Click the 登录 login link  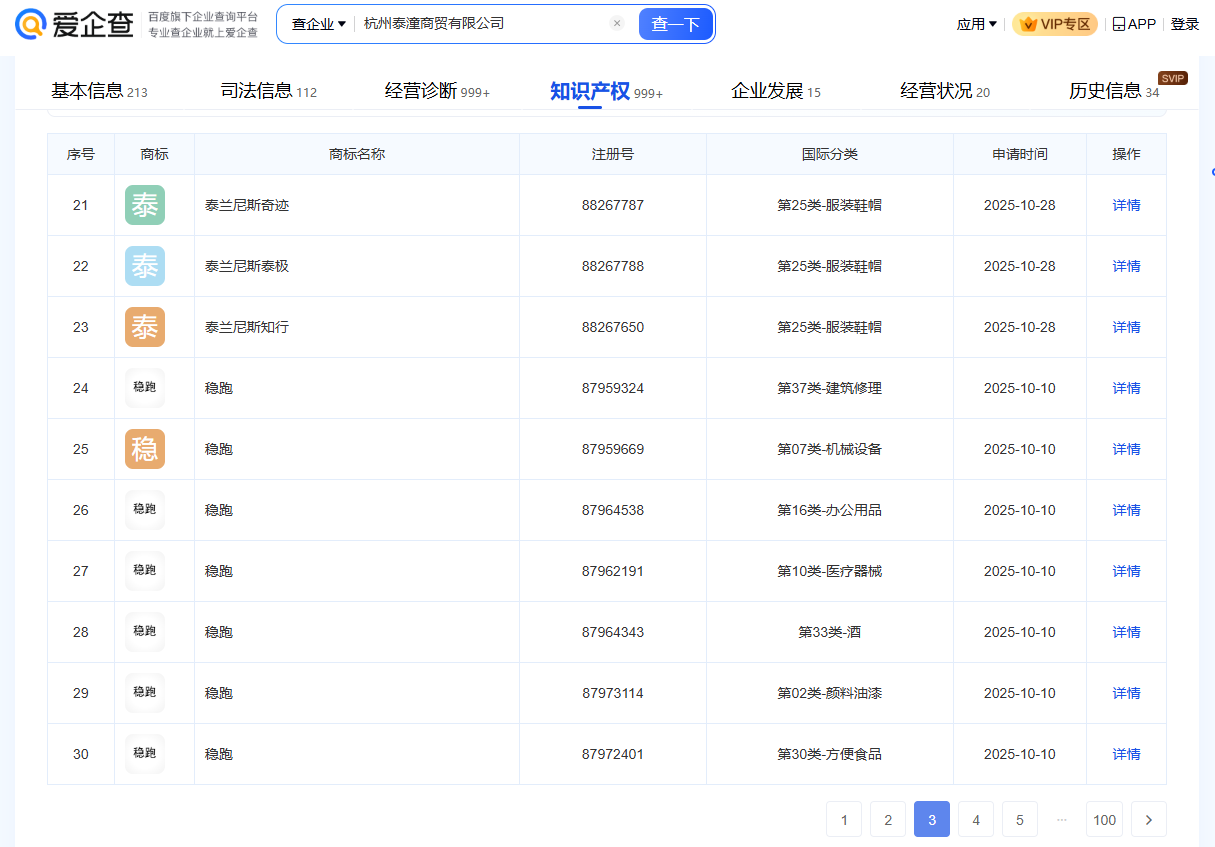(x=1185, y=24)
